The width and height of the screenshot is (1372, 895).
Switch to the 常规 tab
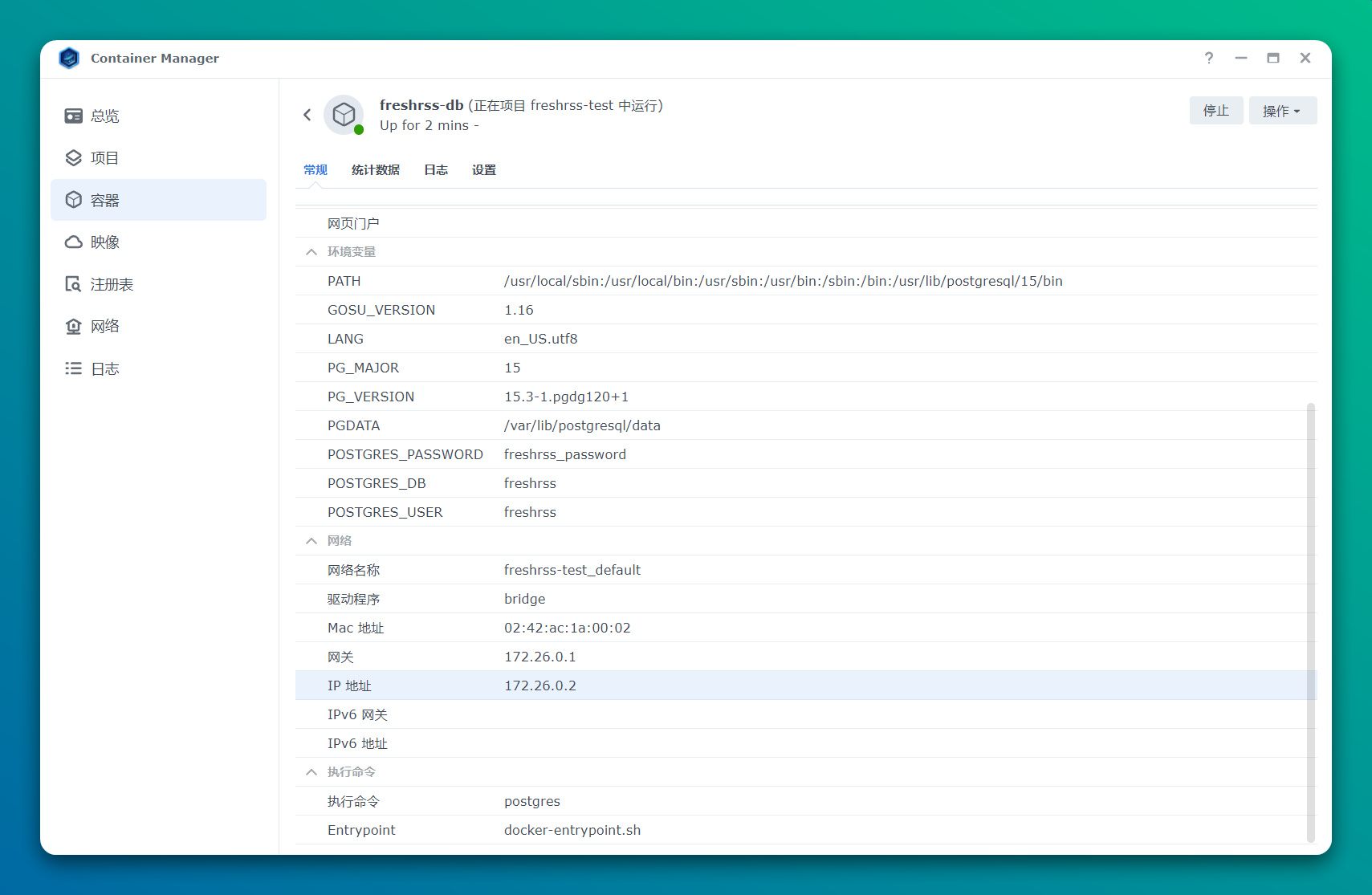(x=316, y=170)
